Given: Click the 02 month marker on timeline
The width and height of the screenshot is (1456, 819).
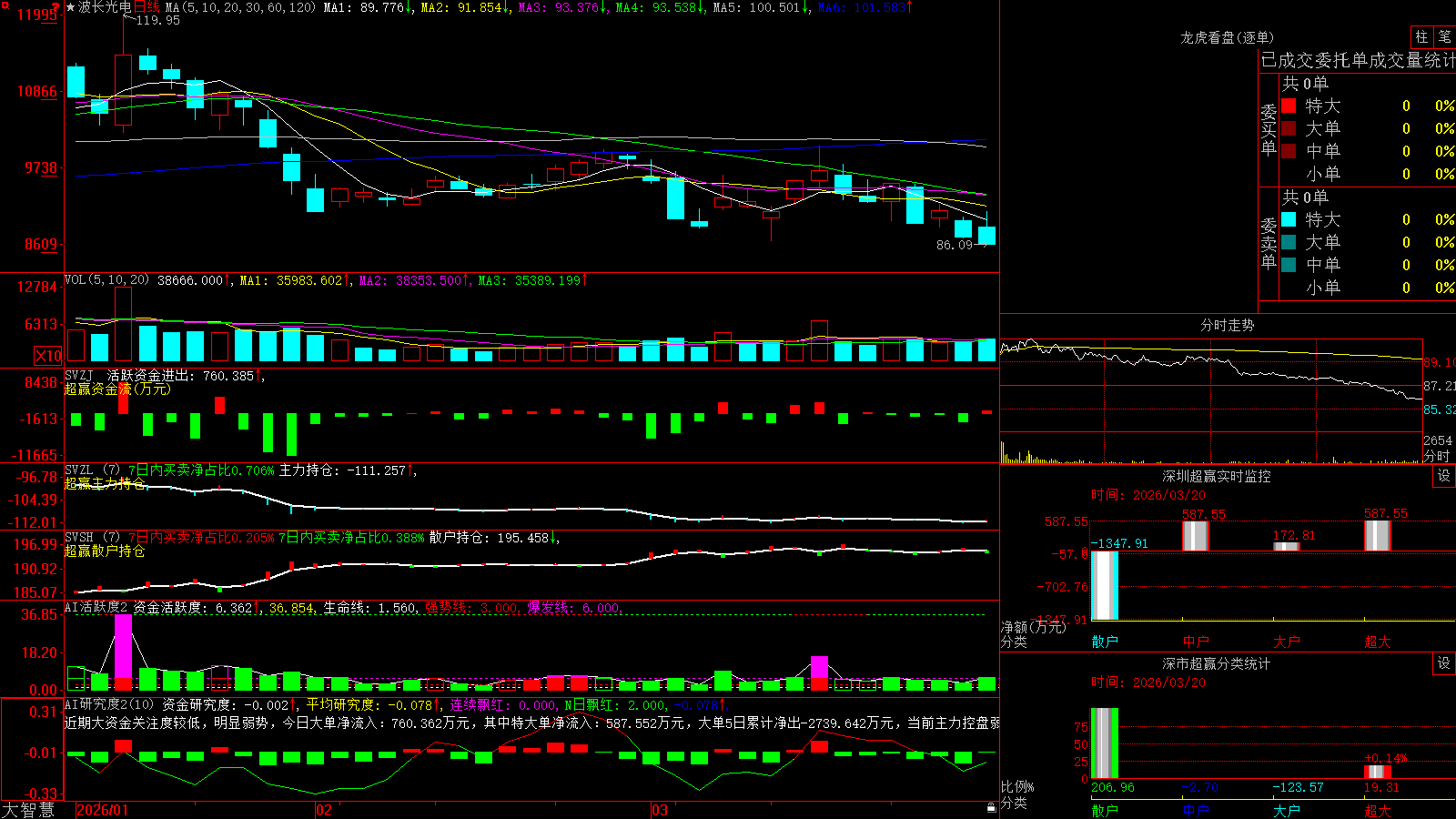Looking at the screenshot, I should click(x=324, y=810).
